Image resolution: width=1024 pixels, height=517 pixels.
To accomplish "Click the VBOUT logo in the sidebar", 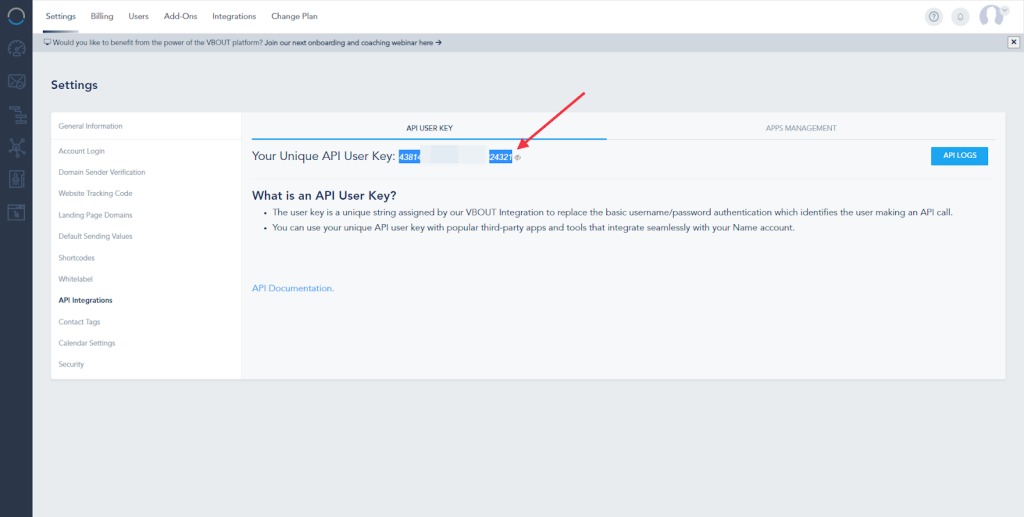I will pos(16,17).
